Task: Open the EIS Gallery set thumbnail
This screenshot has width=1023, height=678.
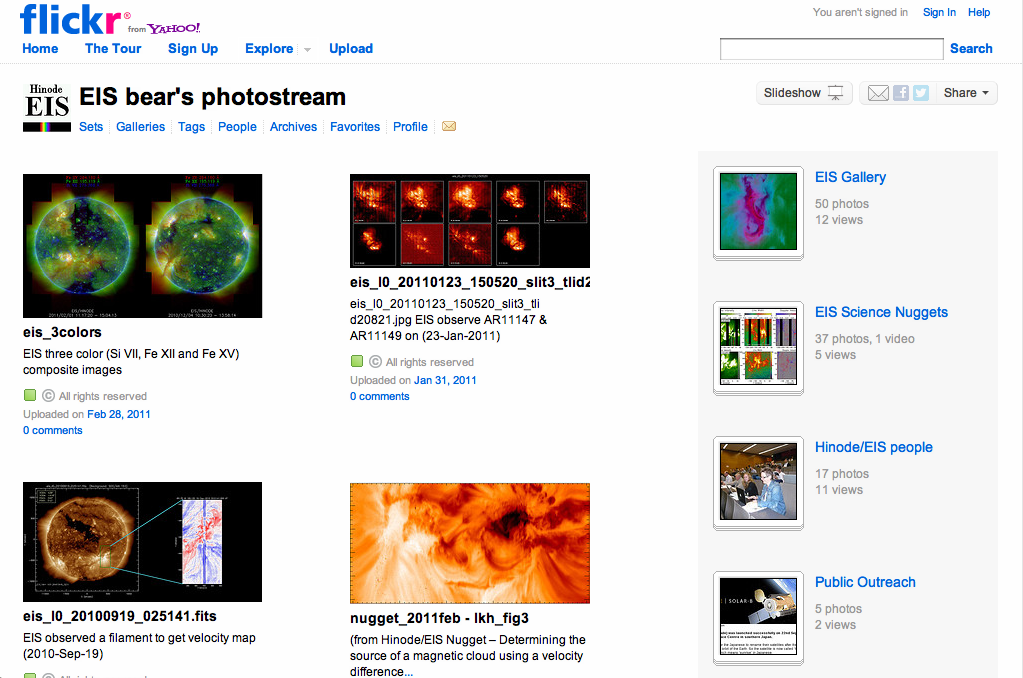Action: pyautogui.click(x=759, y=211)
